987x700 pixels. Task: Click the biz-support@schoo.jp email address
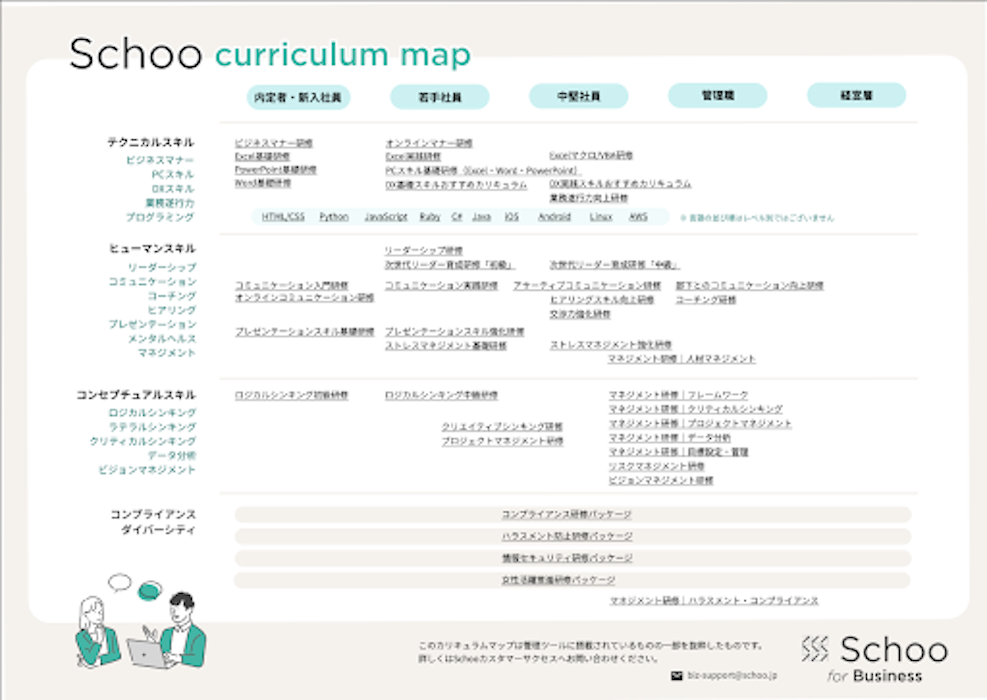click(x=732, y=675)
